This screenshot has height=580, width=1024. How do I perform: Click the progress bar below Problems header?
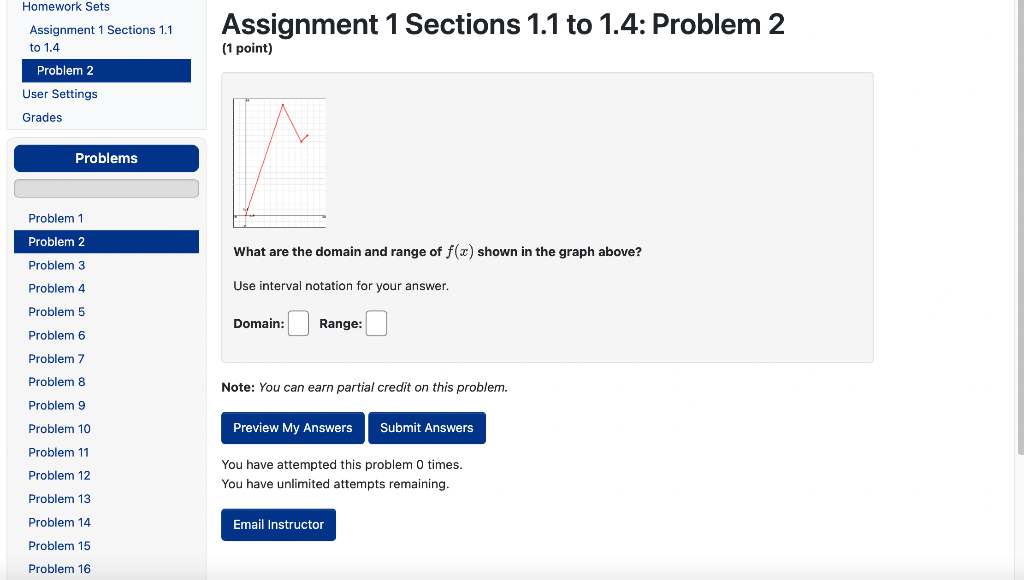coord(106,188)
